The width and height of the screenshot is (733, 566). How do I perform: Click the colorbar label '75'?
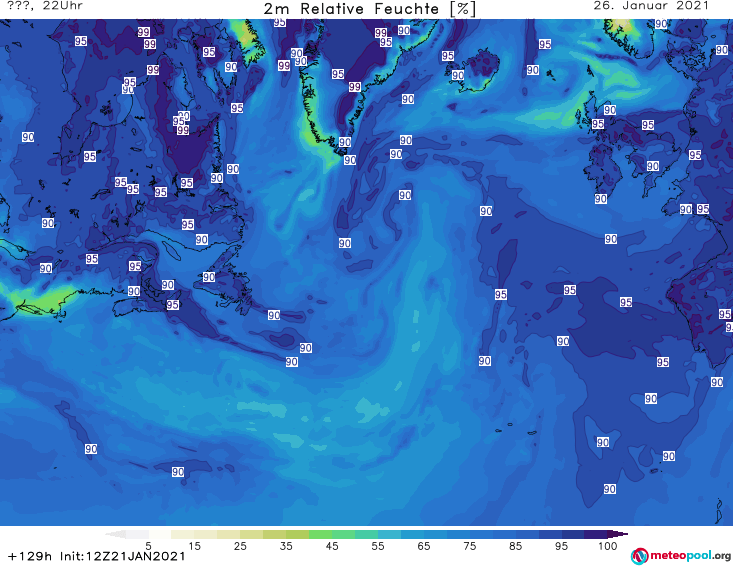470,546
